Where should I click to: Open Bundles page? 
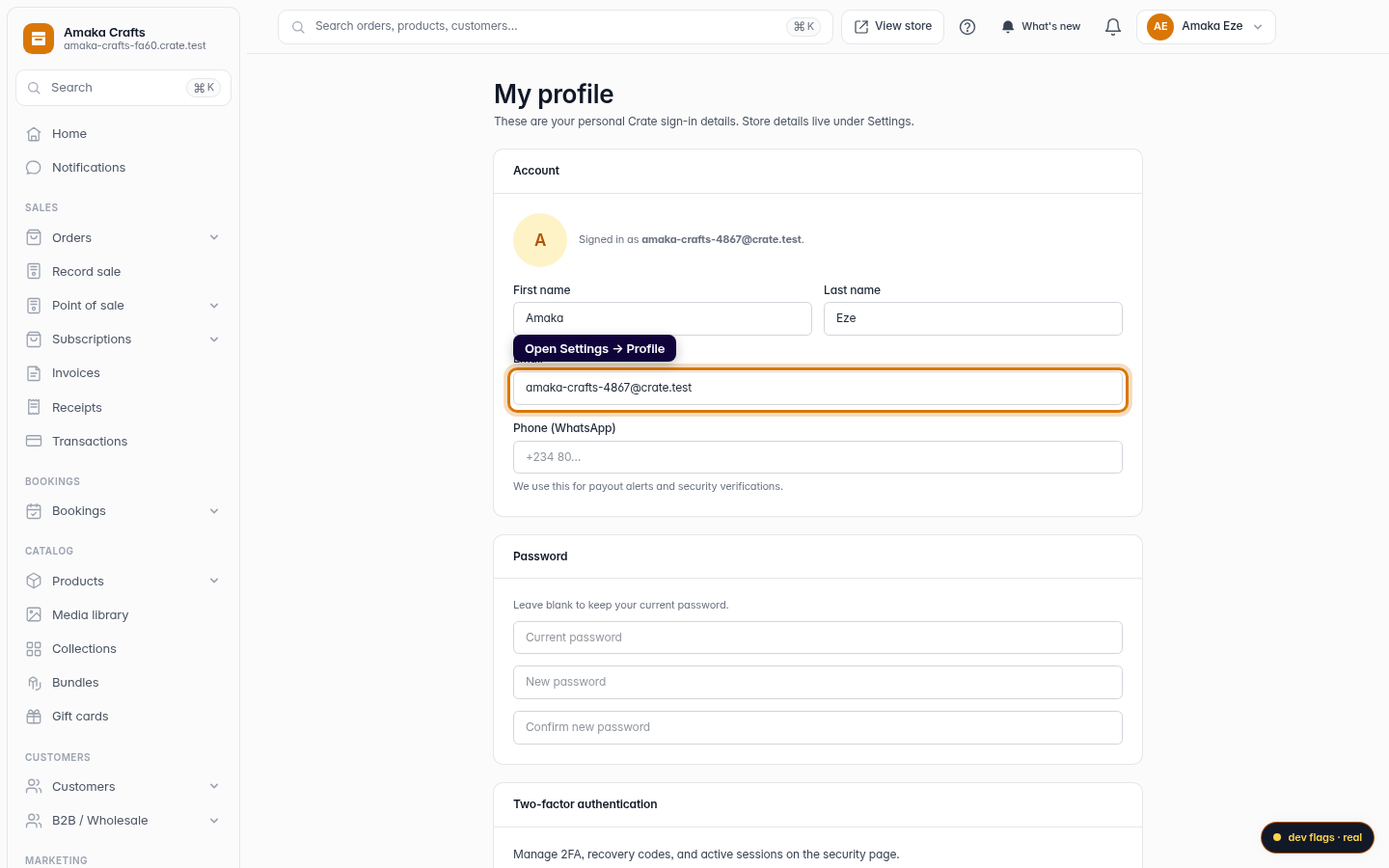[x=123, y=683]
